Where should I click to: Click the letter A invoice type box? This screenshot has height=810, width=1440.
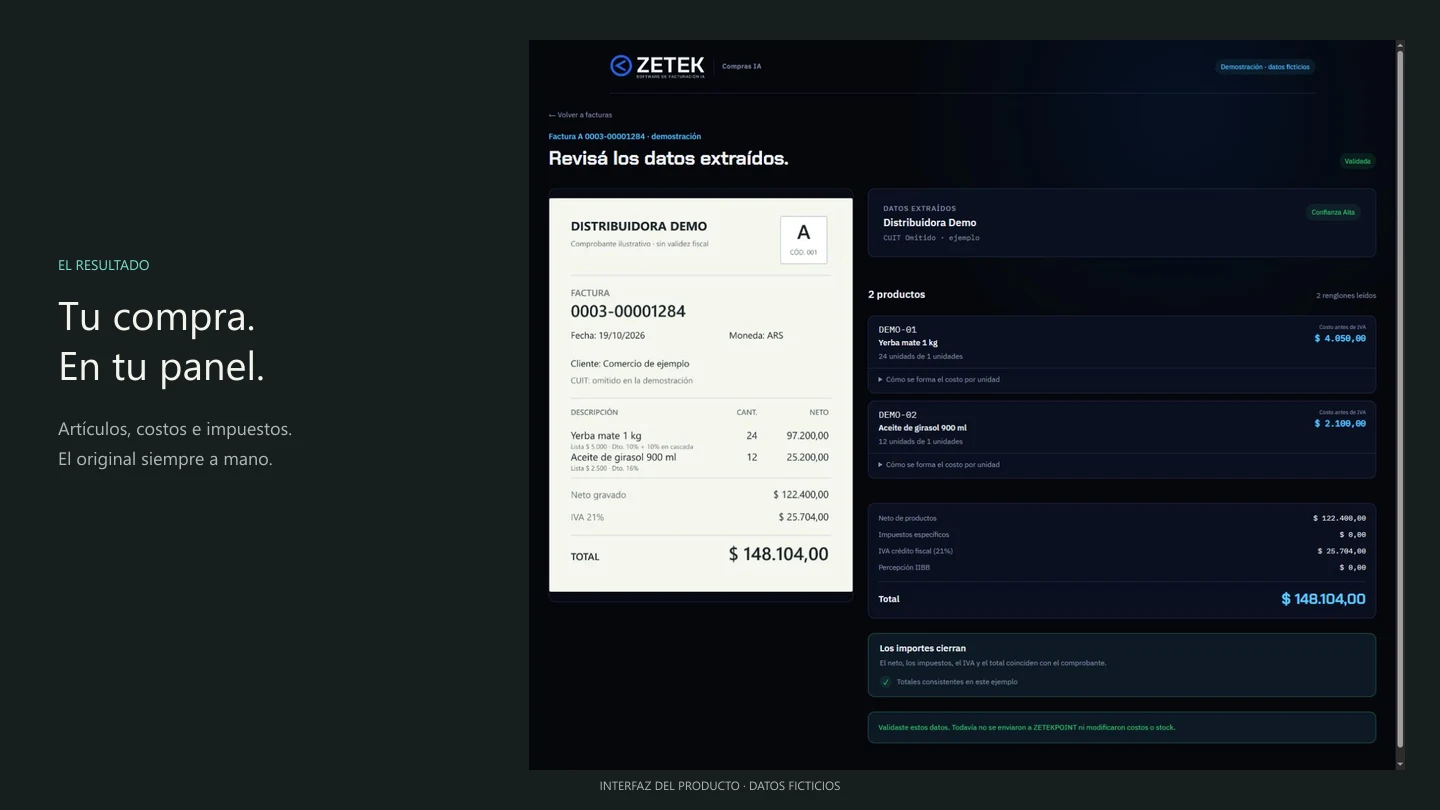[803, 240]
